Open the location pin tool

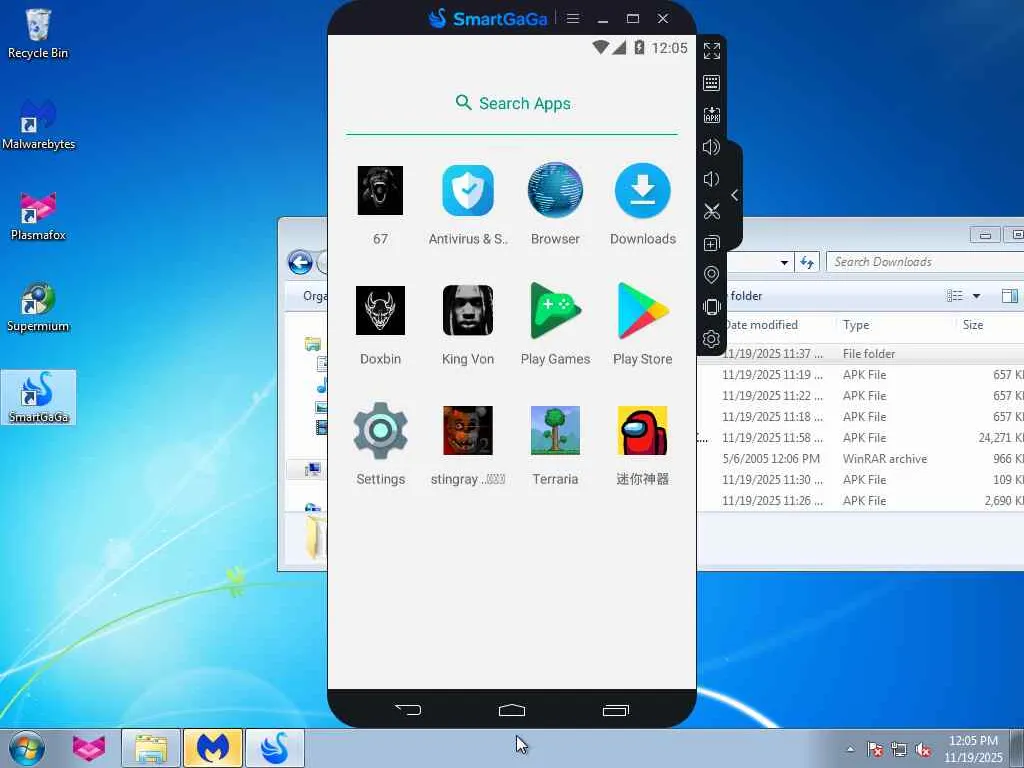coord(712,275)
